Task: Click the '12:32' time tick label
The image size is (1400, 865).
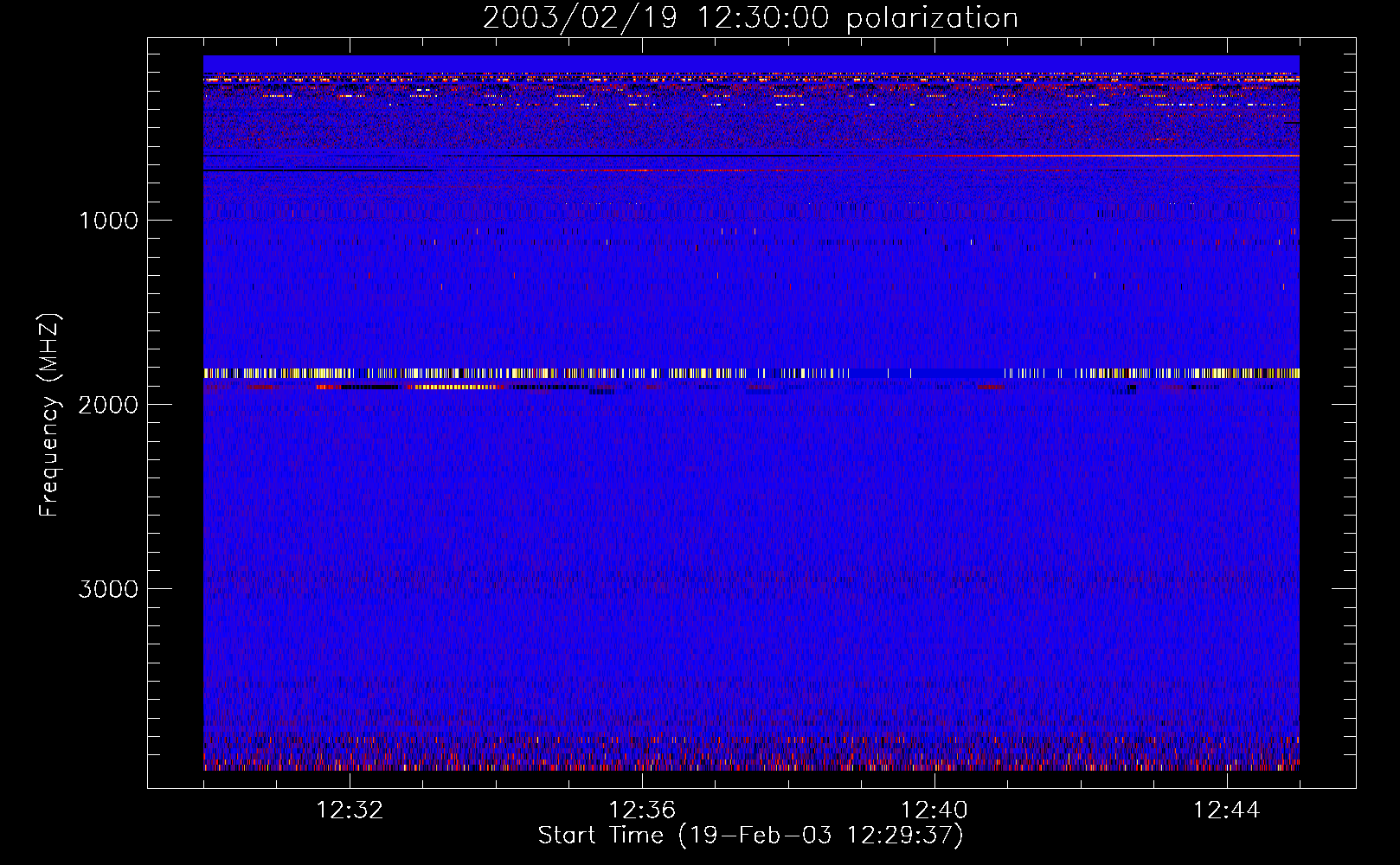Action: click(350, 811)
